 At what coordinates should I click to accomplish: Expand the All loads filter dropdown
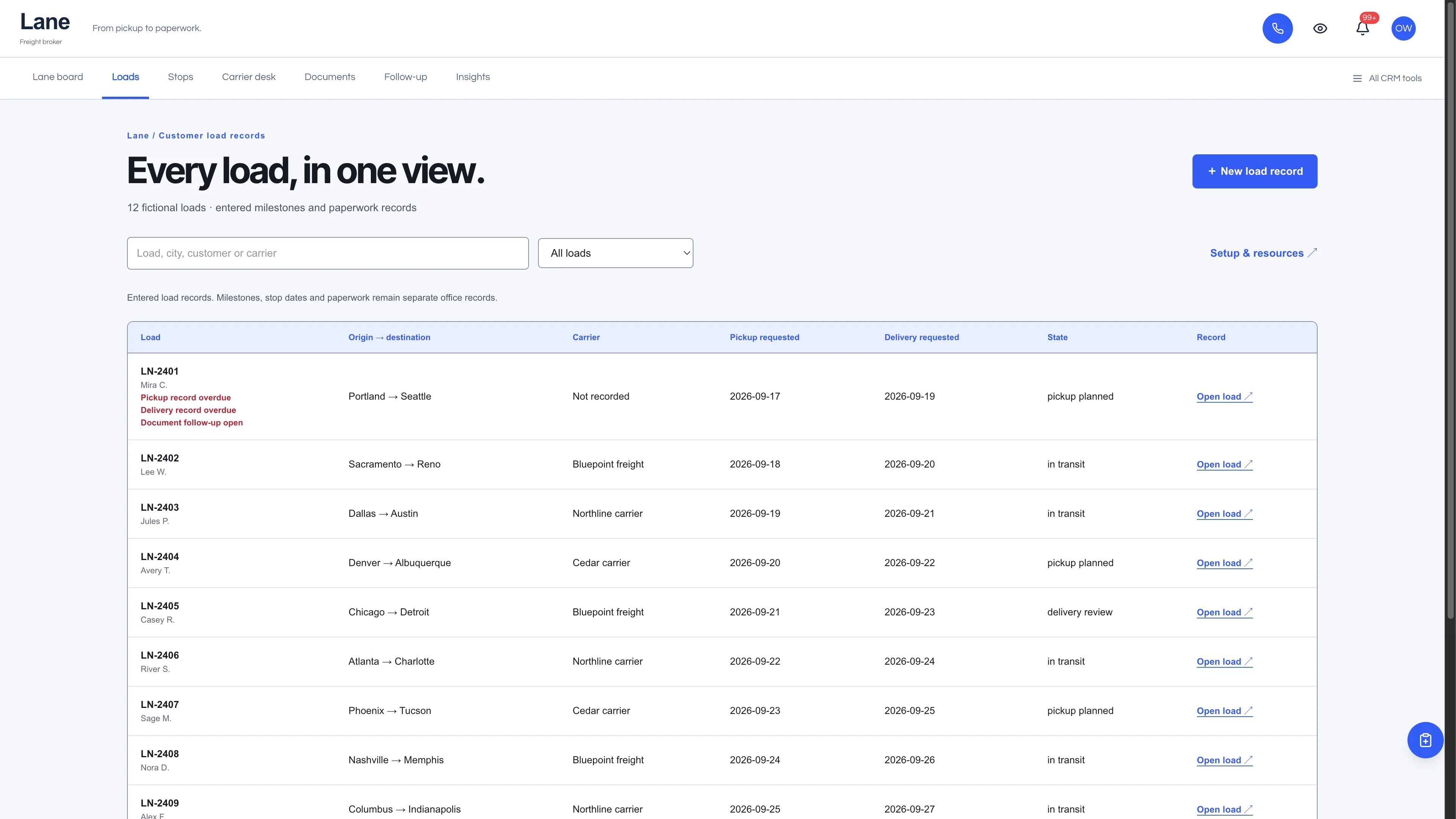pos(615,253)
